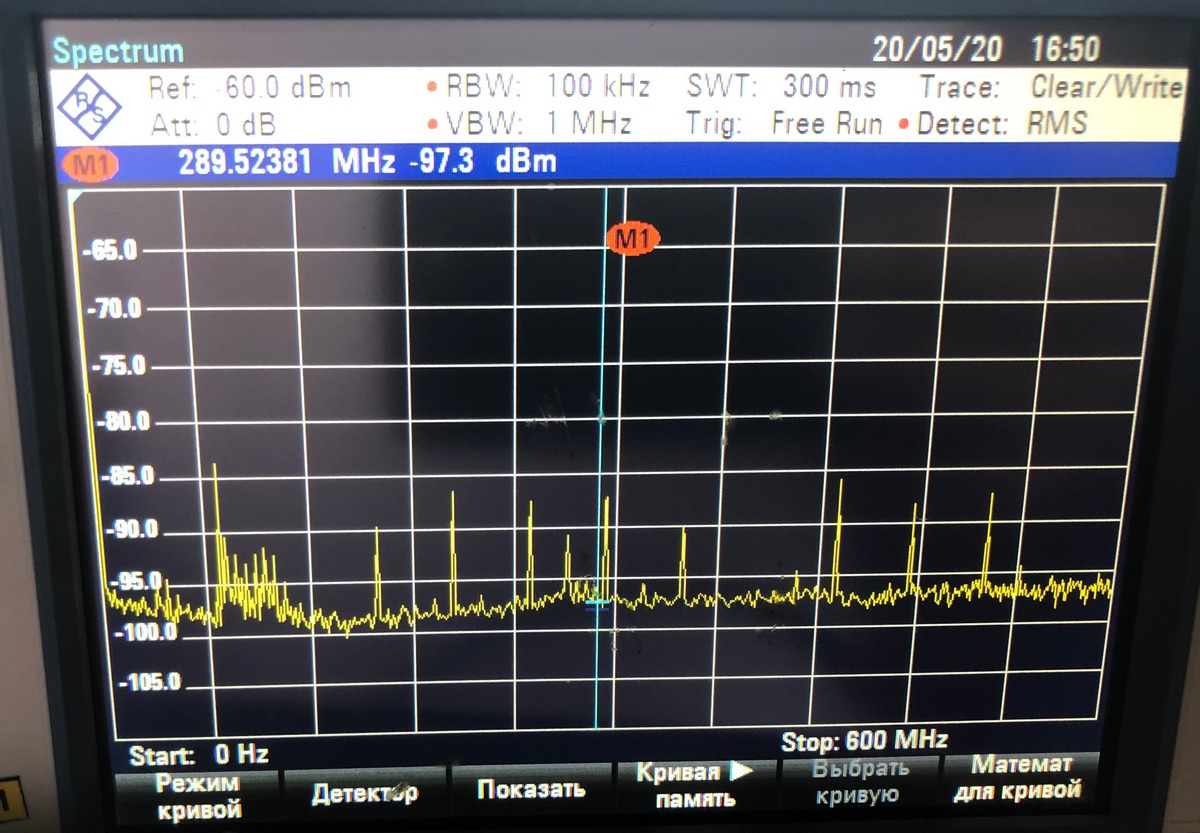Select the Показать softkey
Viewport: 1200px width, 833px height.
(x=531, y=791)
